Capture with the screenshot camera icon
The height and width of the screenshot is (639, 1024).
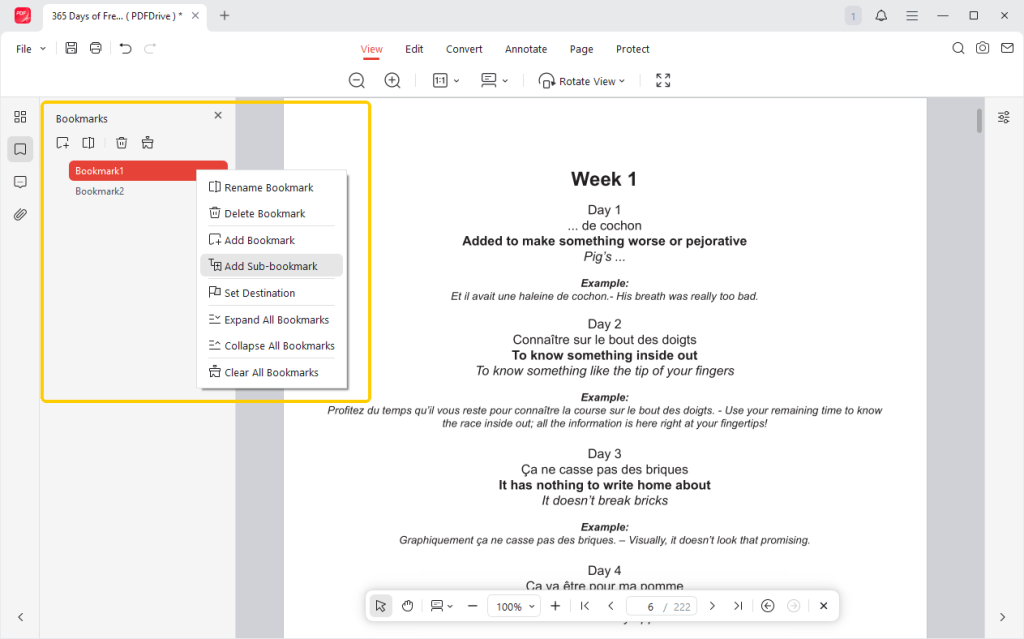(x=981, y=47)
